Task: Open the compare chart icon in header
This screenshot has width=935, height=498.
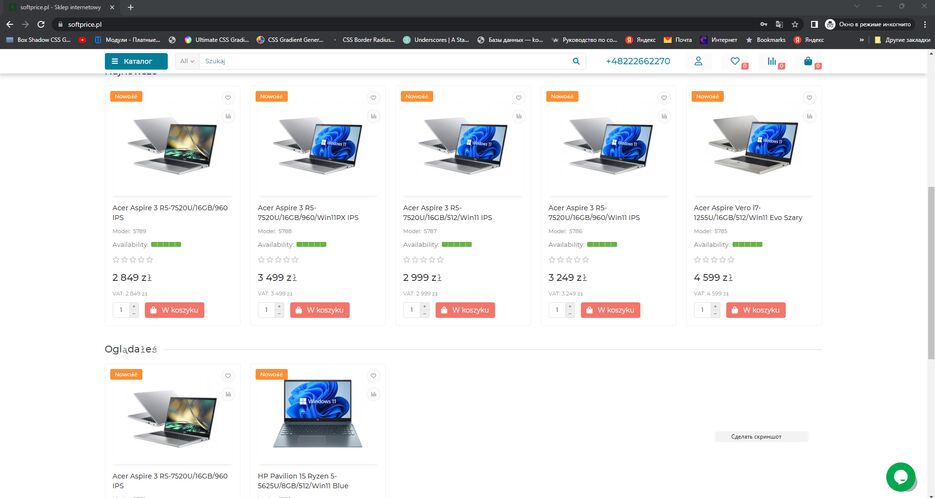Action: point(772,61)
